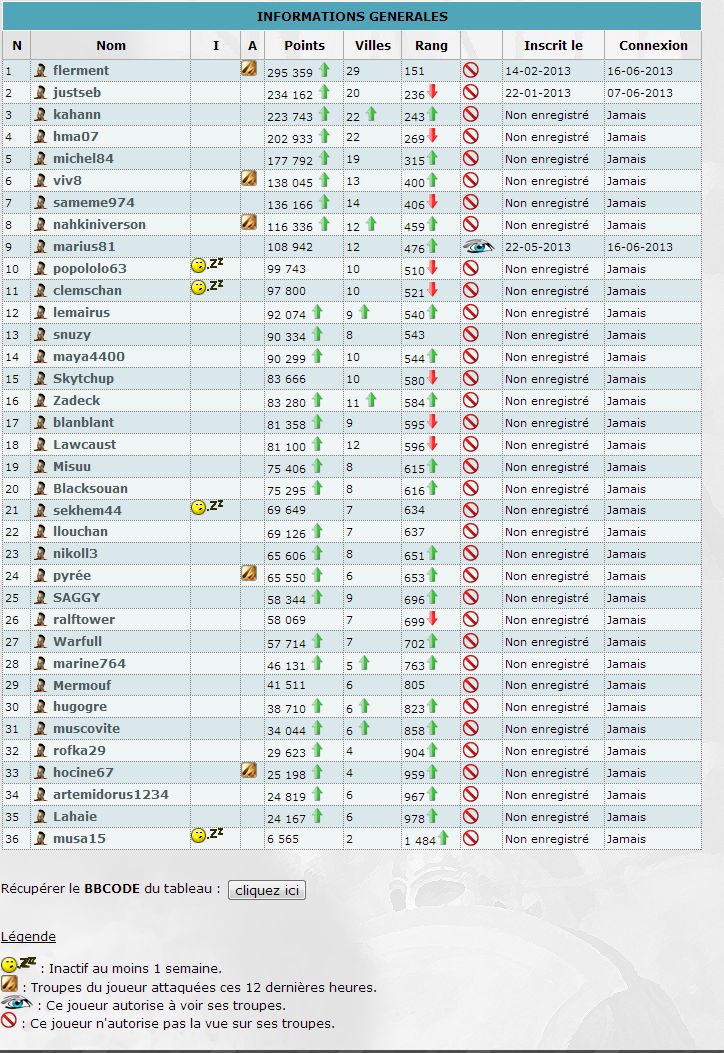
Task: Click the player avatar icon beside kahann
Action: click(41, 115)
